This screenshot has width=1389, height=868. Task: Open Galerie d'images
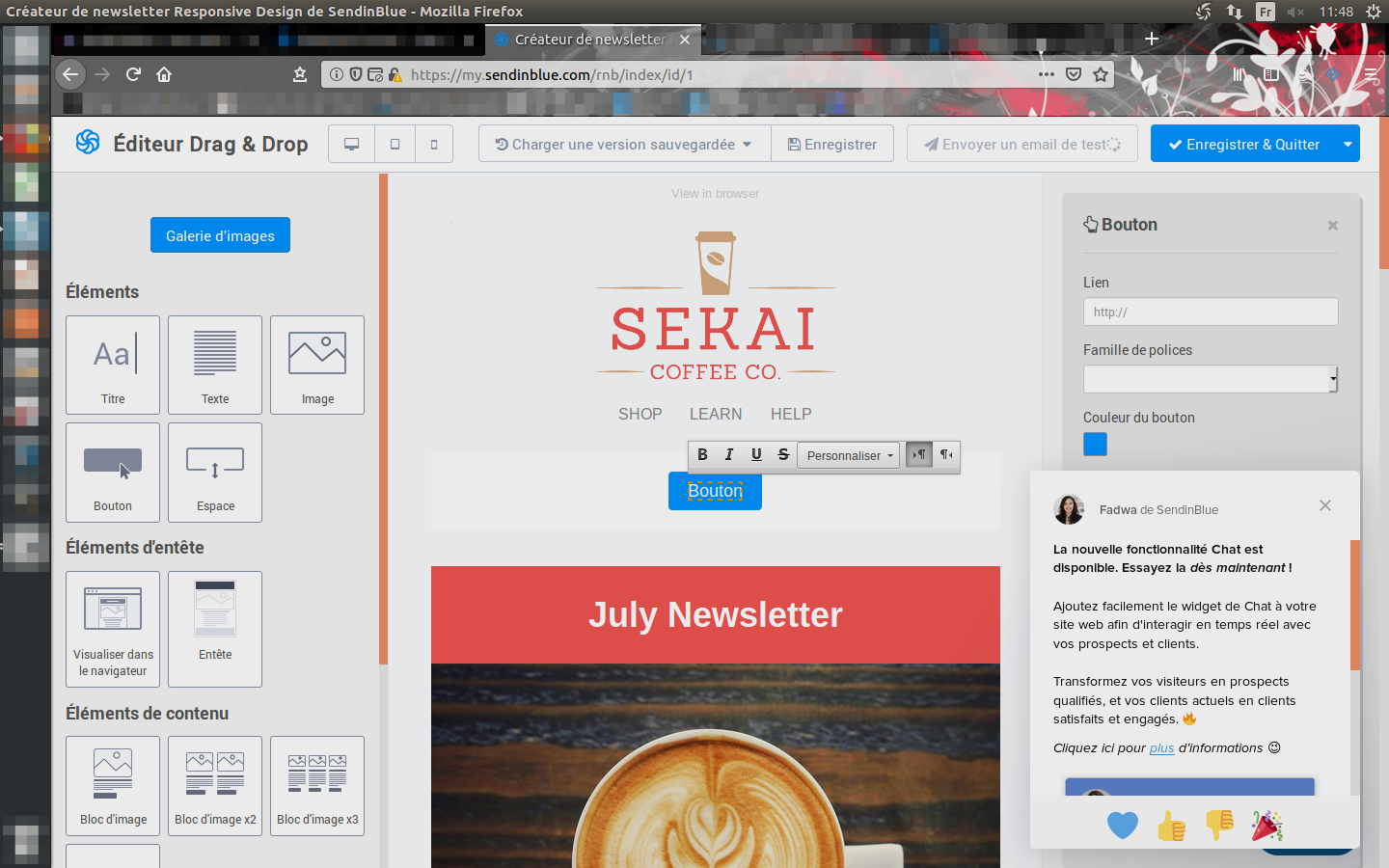point(220,235)
